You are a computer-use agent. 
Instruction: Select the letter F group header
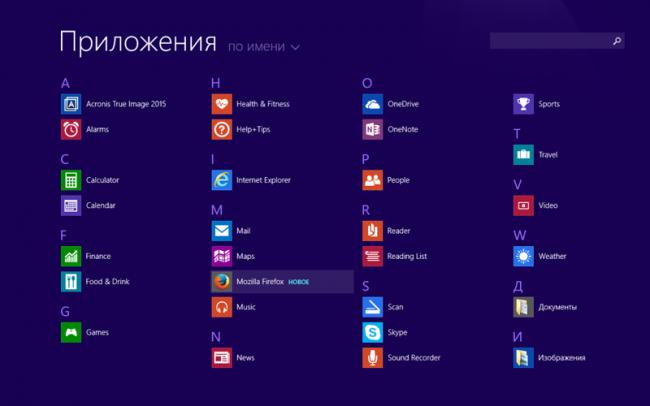63,235
